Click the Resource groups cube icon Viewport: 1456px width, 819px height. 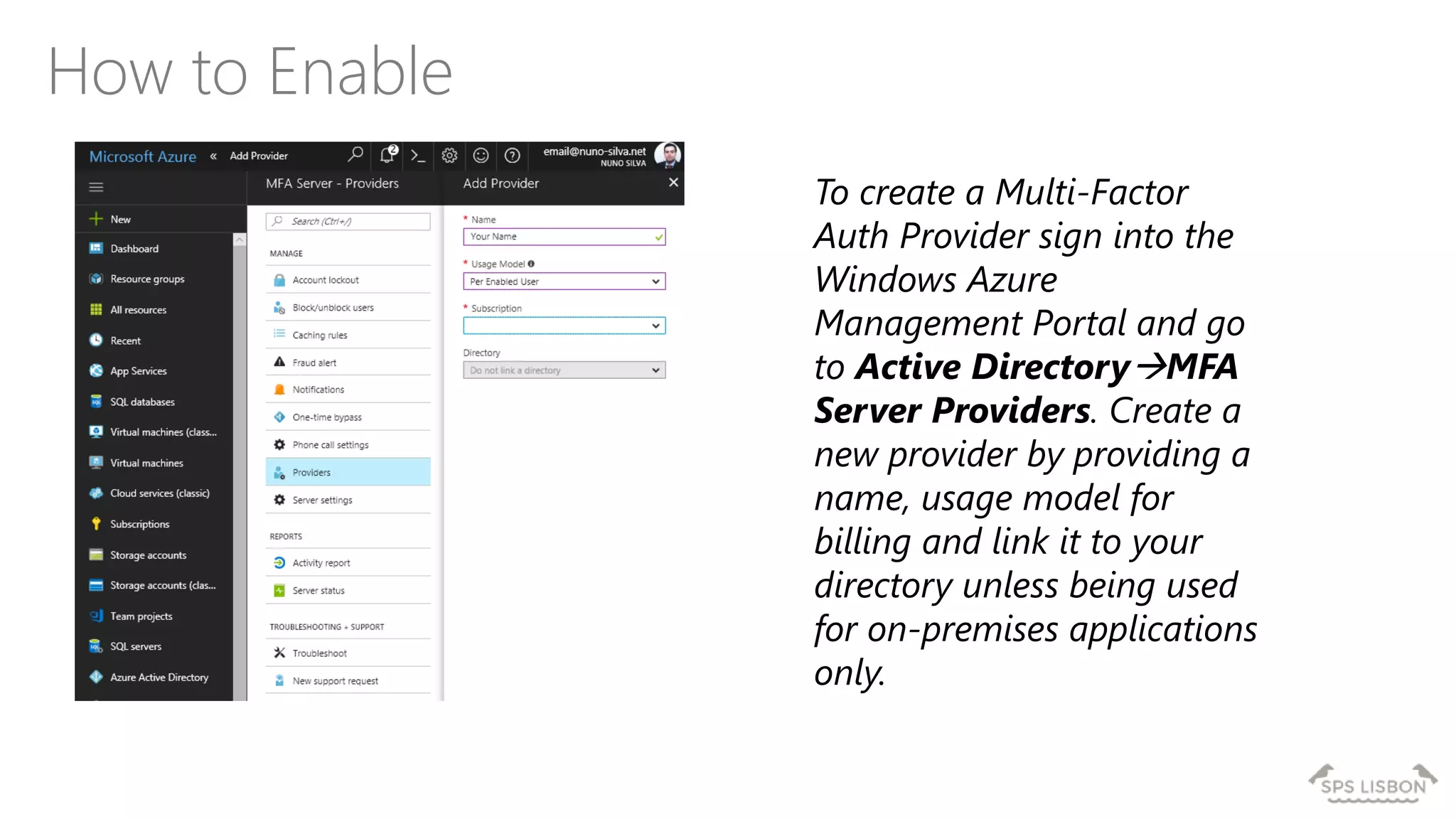pyautogui.click(x=96, y=279)
